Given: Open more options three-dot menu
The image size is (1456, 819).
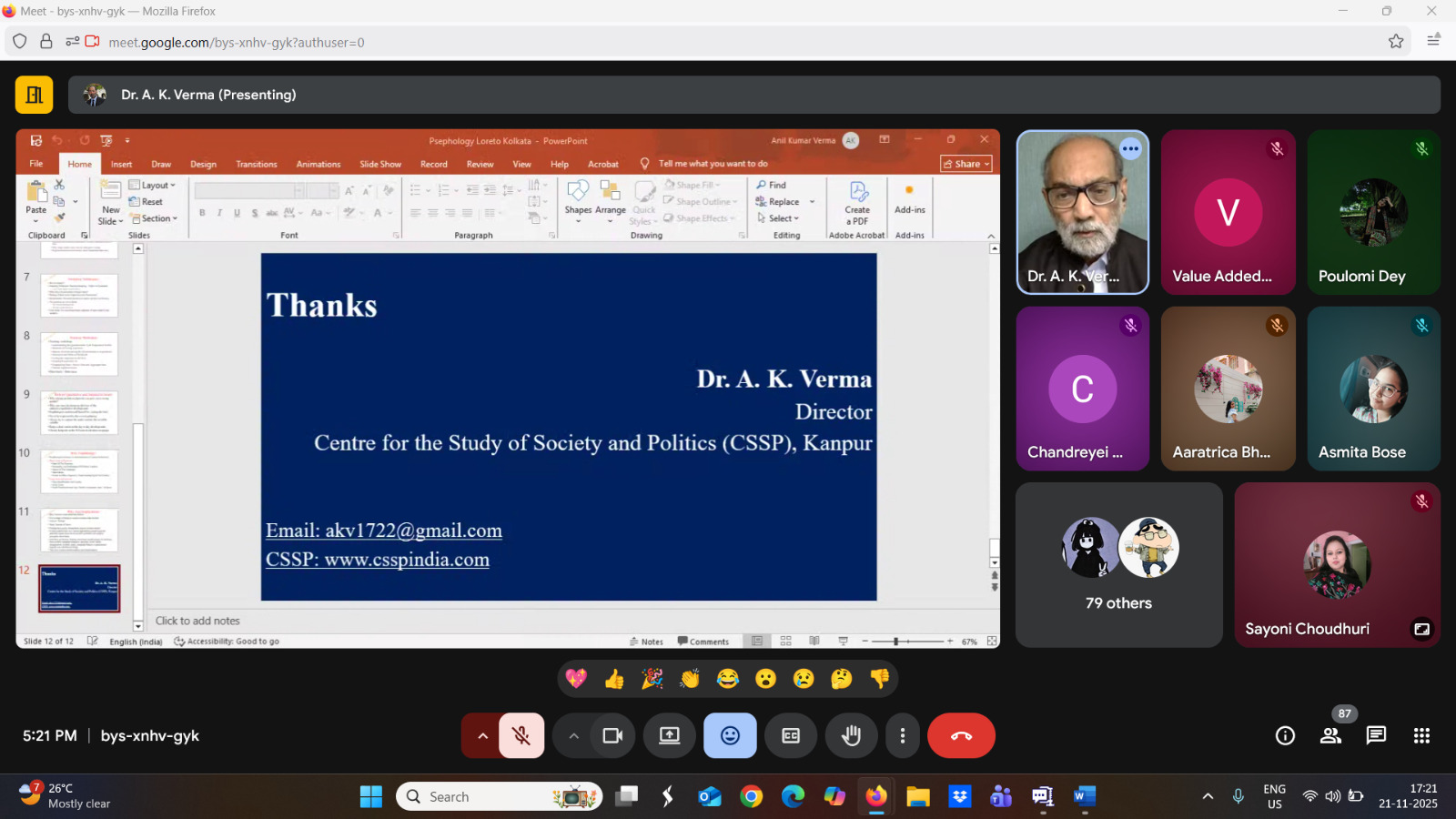Looking at the screenshot, I should tap(902, 735).
